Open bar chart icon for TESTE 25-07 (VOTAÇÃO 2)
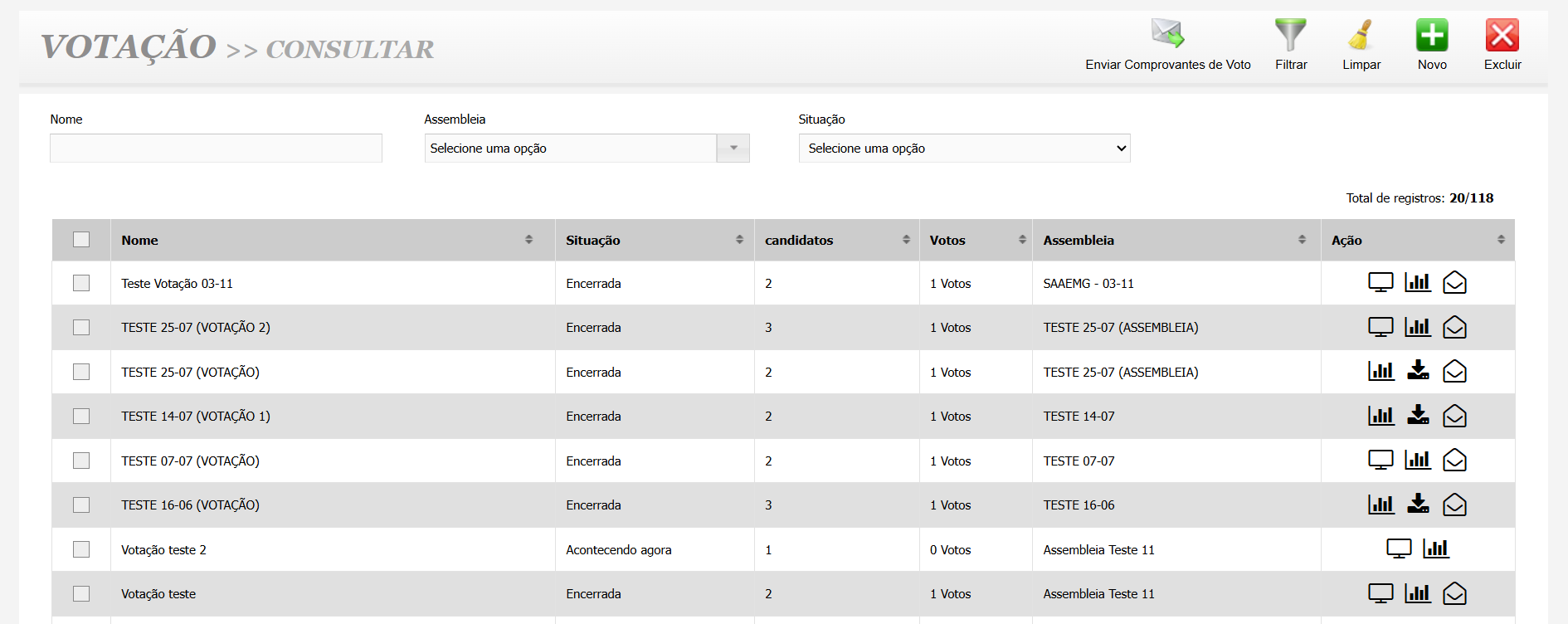 (1418, 327)
